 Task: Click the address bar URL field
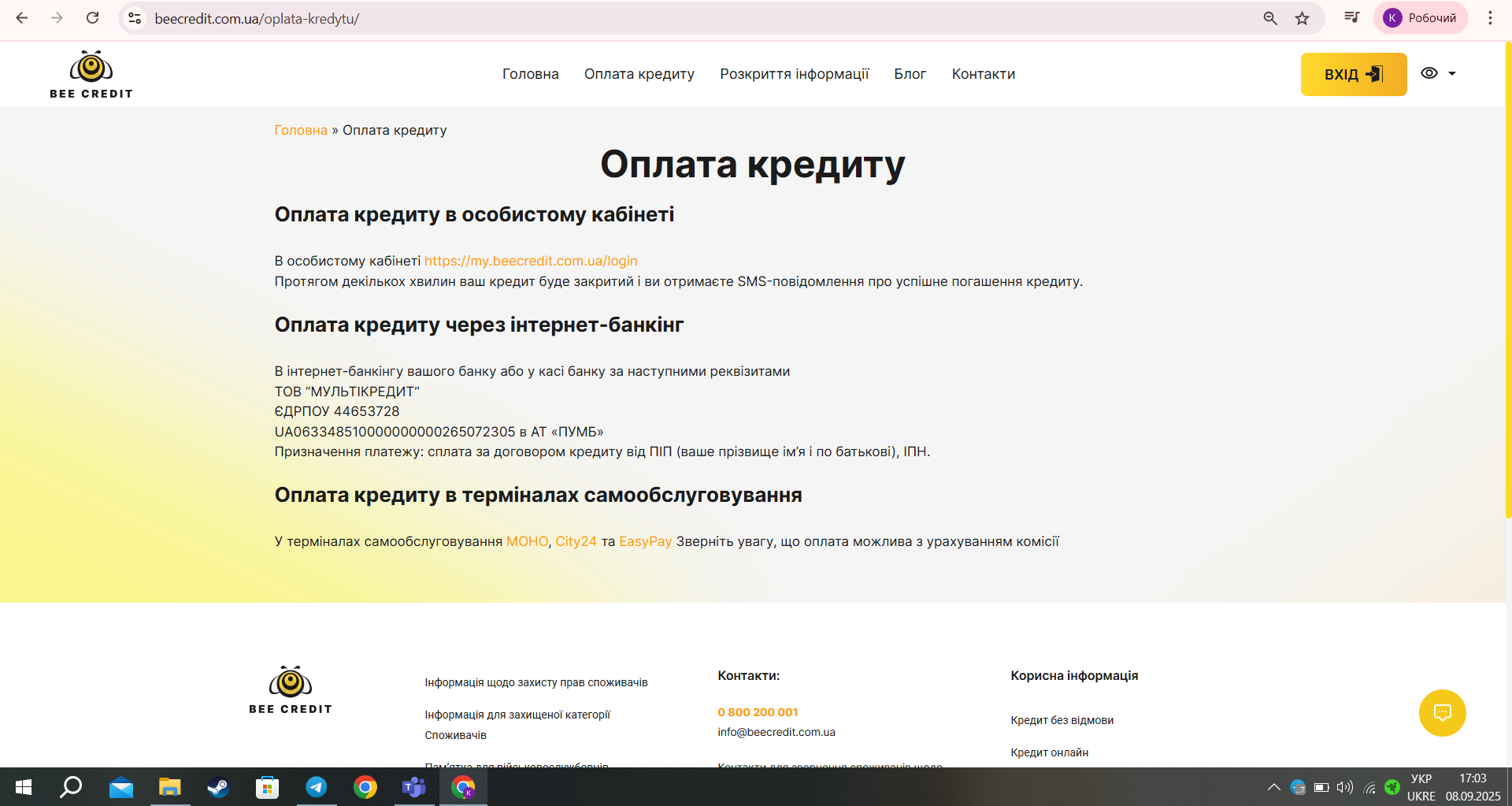[693, 18]
